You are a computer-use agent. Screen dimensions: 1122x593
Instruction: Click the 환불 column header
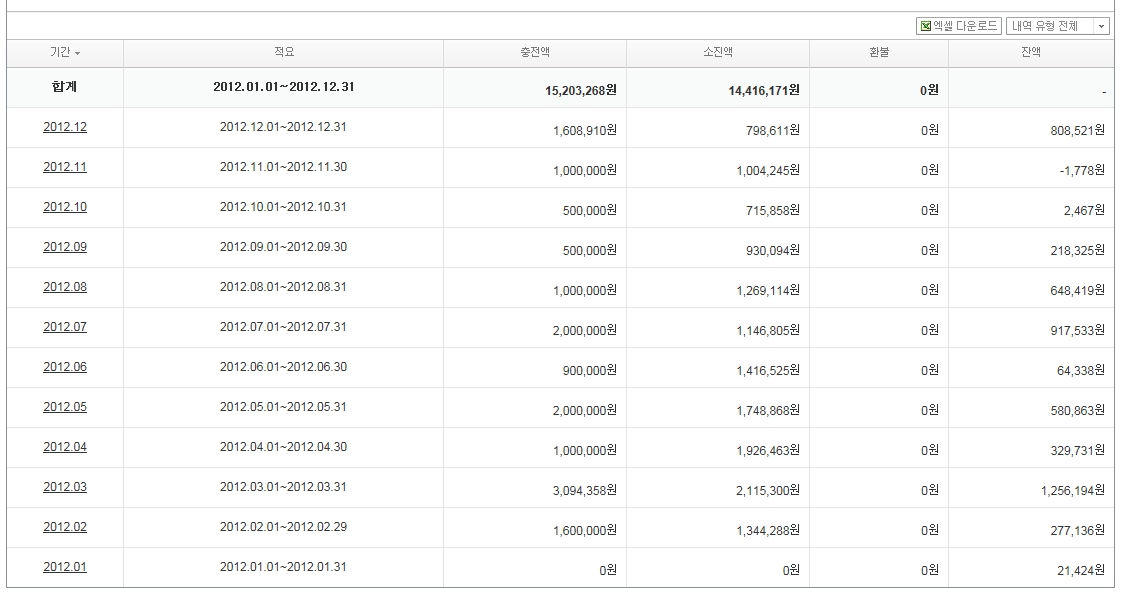pos(878,53)
